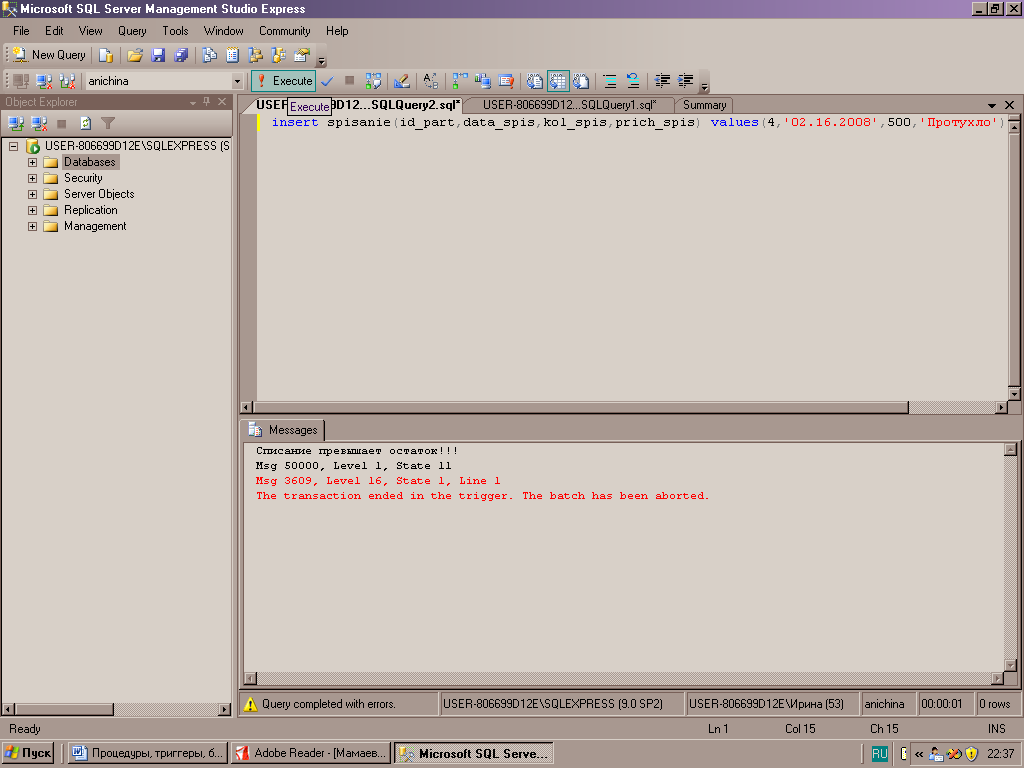Click Display Estimated Execution Plan icon
Viewport: 1024px width, 768px height.
click(373, 81)
